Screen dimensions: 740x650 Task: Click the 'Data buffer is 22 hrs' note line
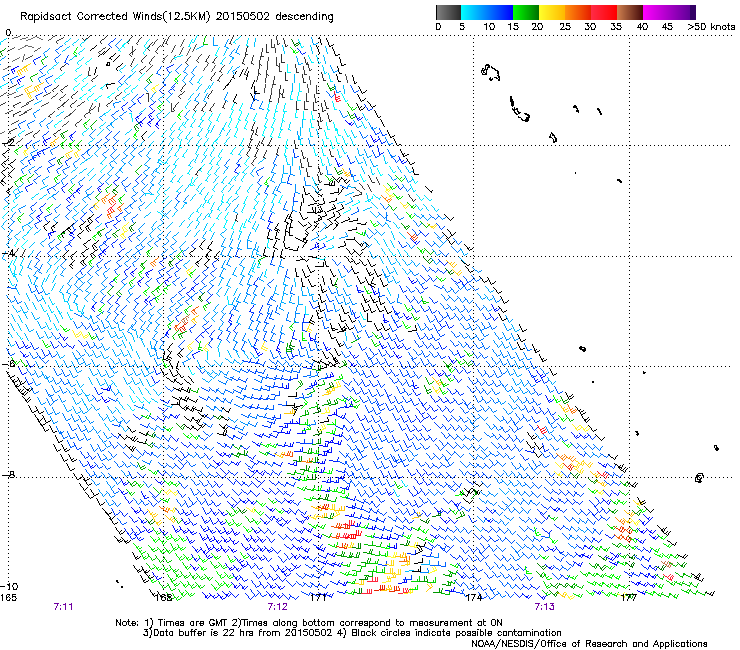point(352,633)
